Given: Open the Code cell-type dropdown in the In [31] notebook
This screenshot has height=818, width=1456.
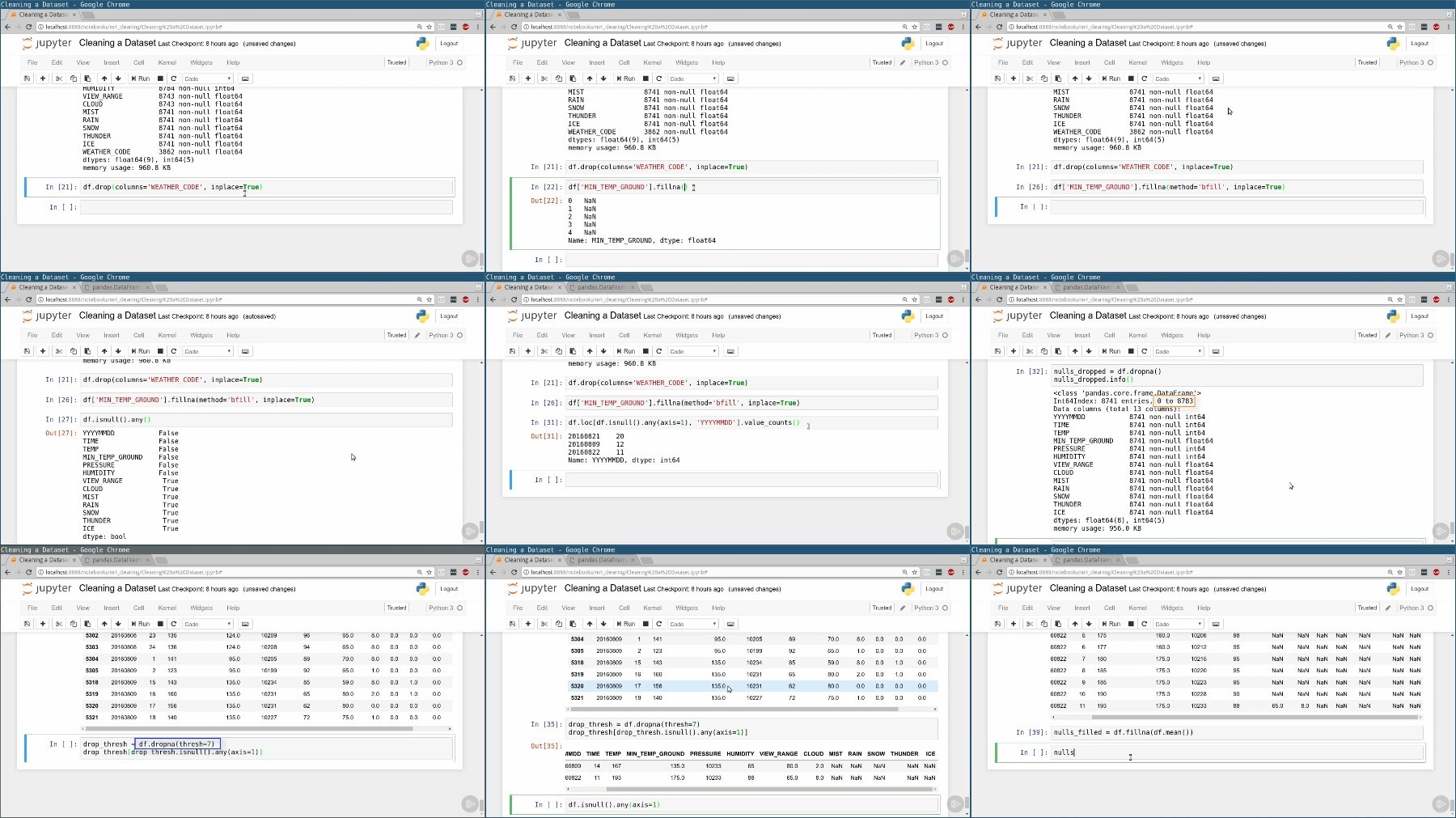Looking at the screenshot, I should tap(693, 351).
